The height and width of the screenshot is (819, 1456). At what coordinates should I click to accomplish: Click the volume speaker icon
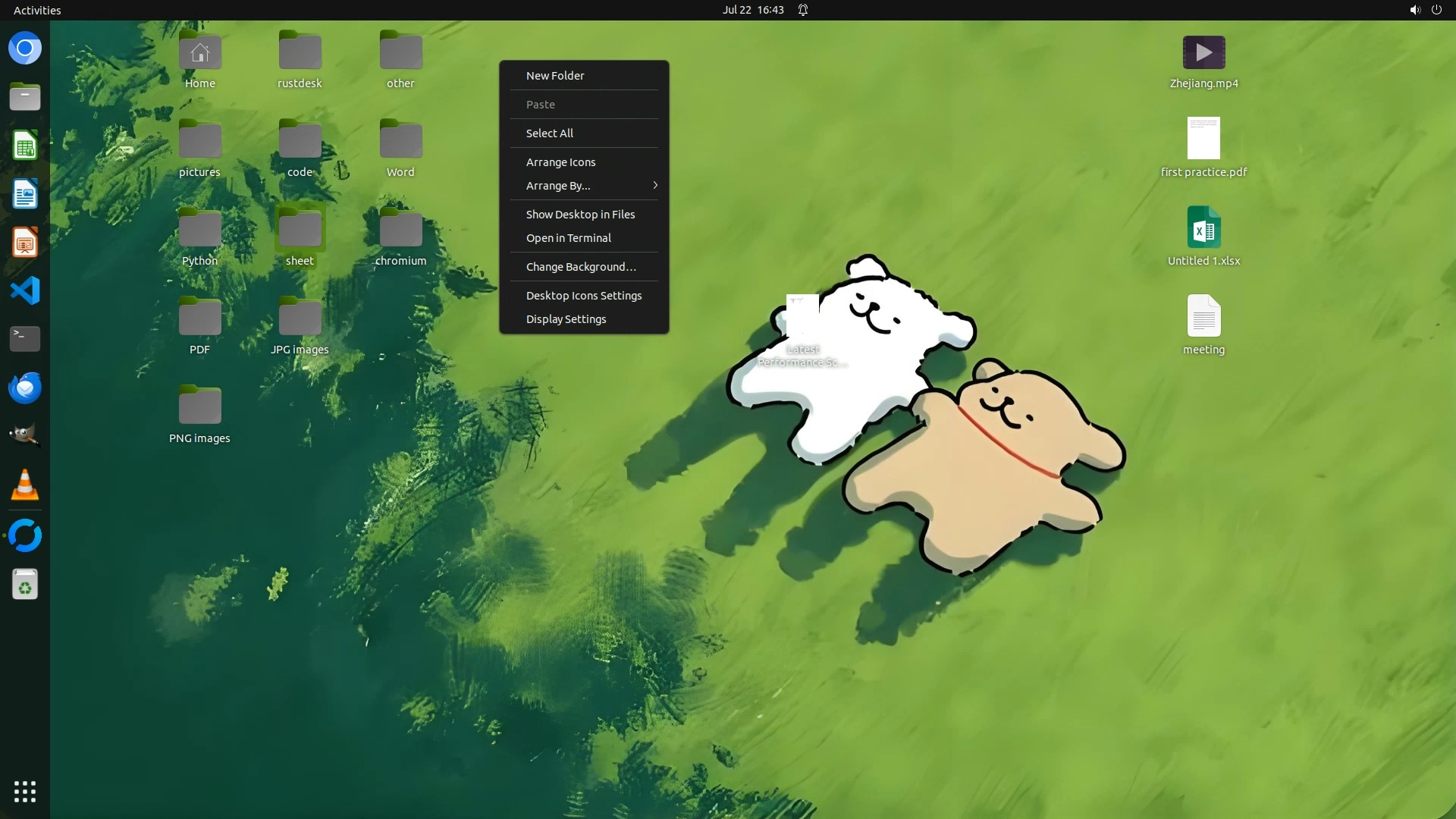pos(1414,10)
